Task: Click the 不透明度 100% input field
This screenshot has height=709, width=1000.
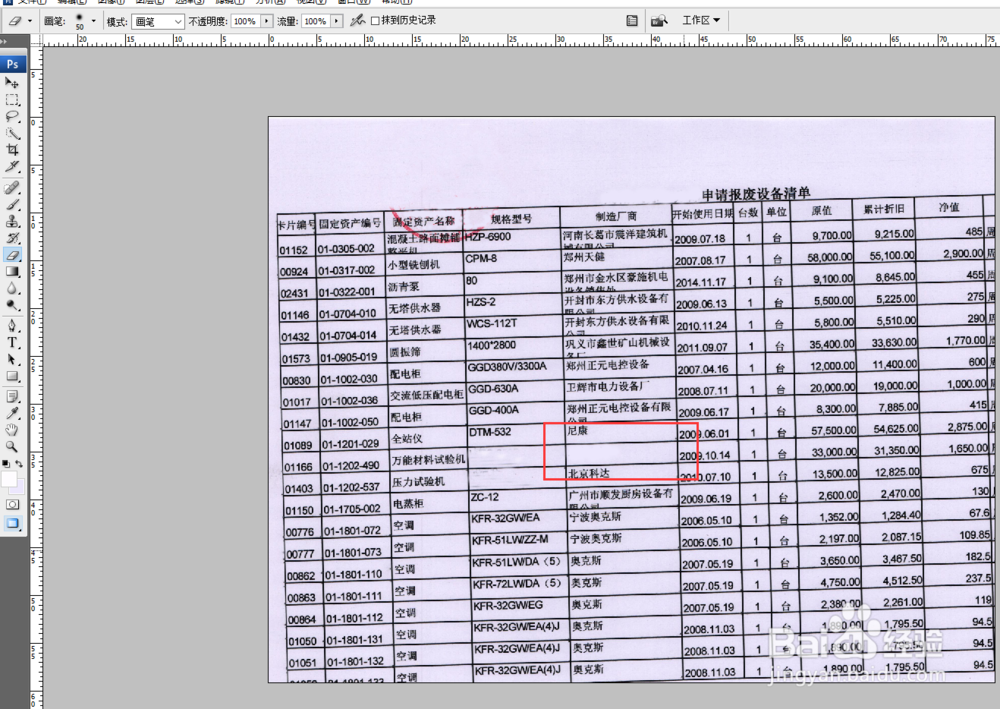Action: pos(246,22)
